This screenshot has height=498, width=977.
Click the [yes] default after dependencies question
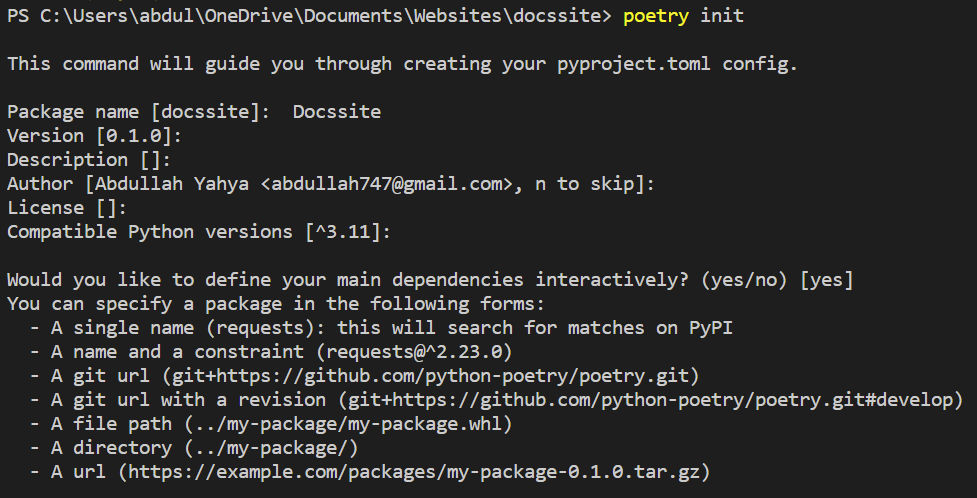point(826,280)
